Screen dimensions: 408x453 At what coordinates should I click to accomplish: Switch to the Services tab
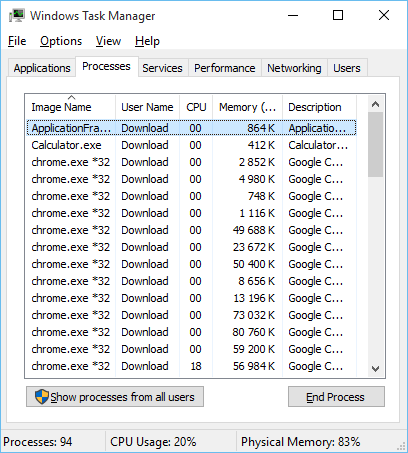click(162, 68)
